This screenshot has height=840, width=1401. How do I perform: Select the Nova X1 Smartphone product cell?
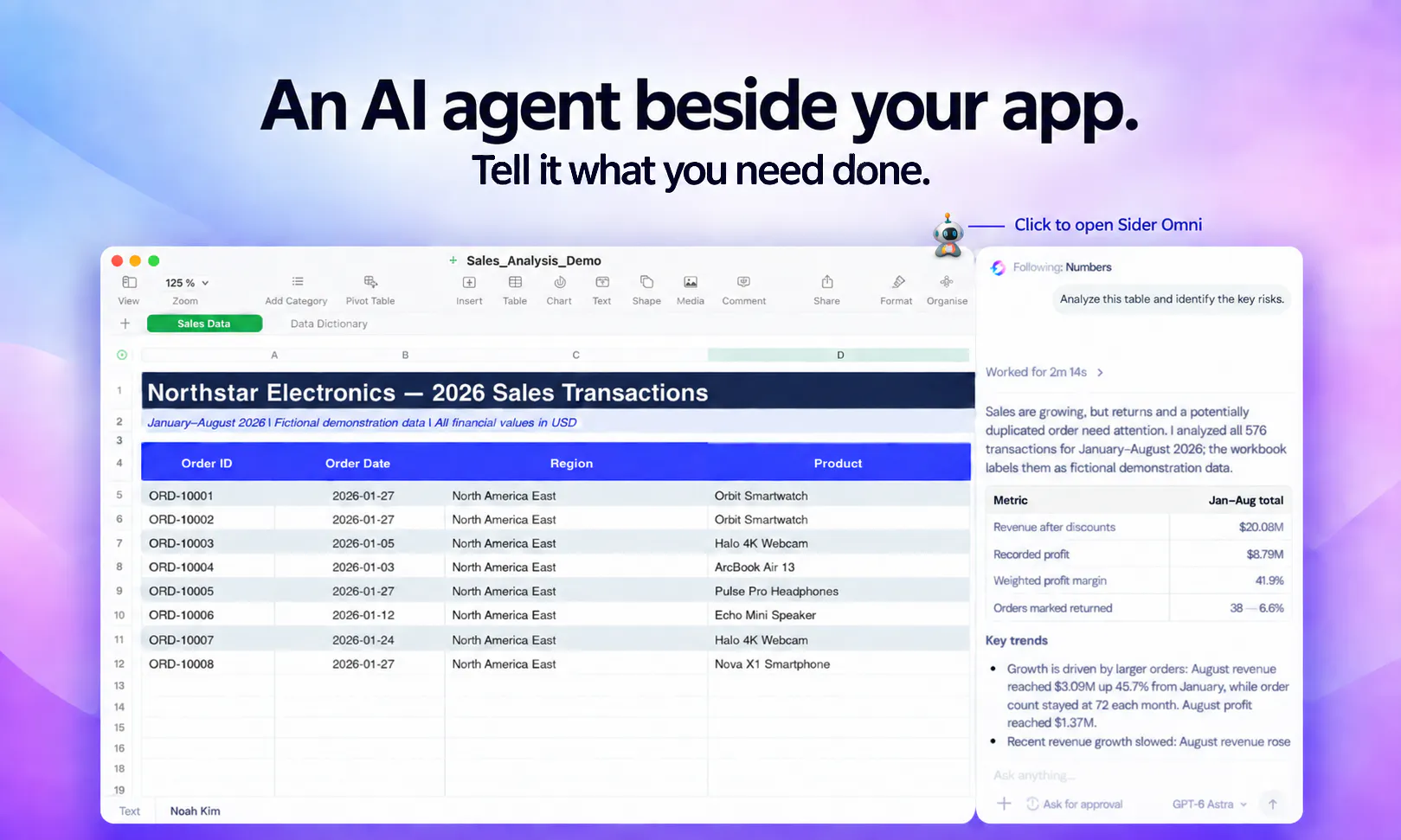pos(839,664)
